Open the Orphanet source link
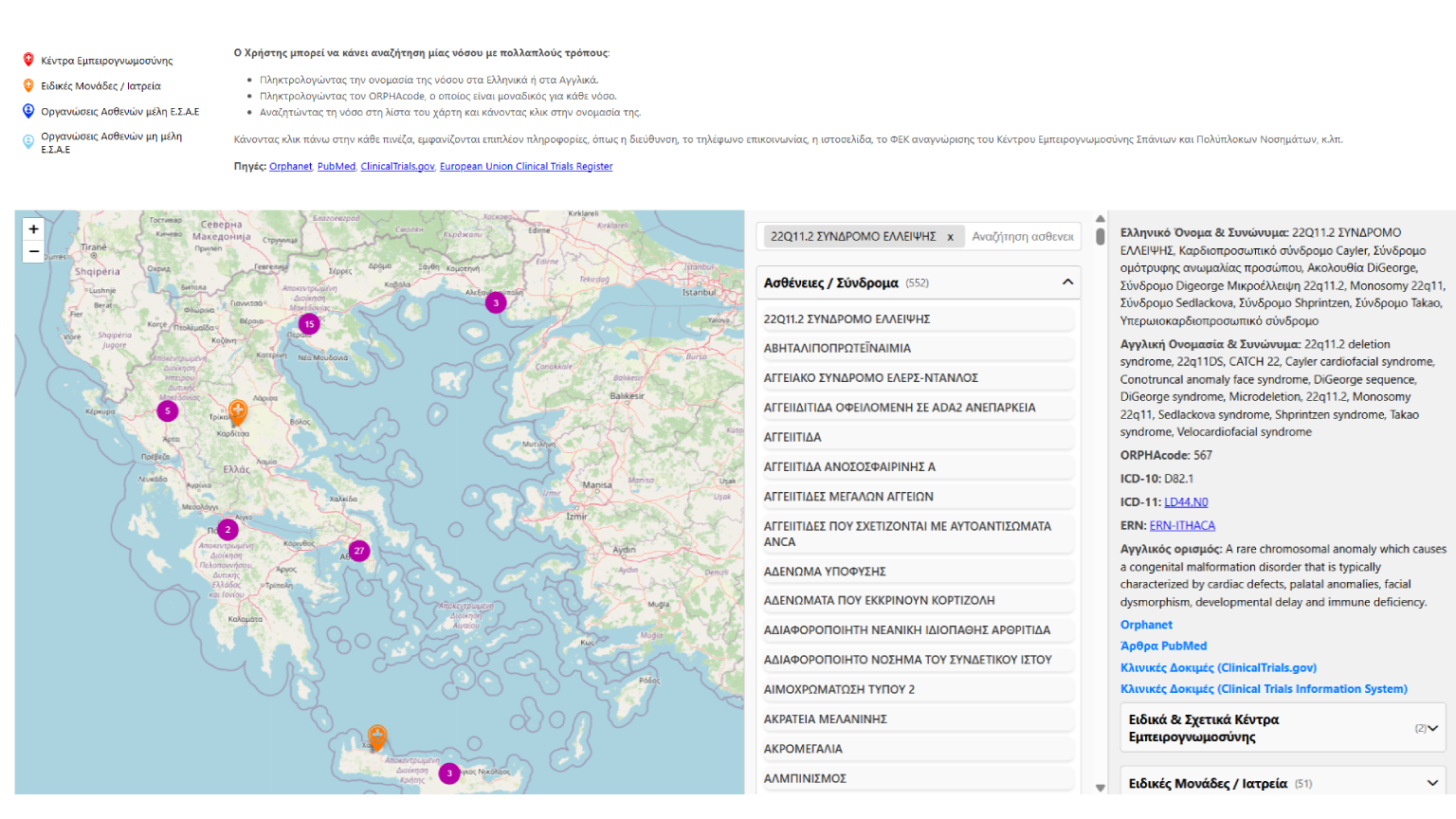Image resolution: width=1456 pixels, height=819 pixels. tap(290, 167)
